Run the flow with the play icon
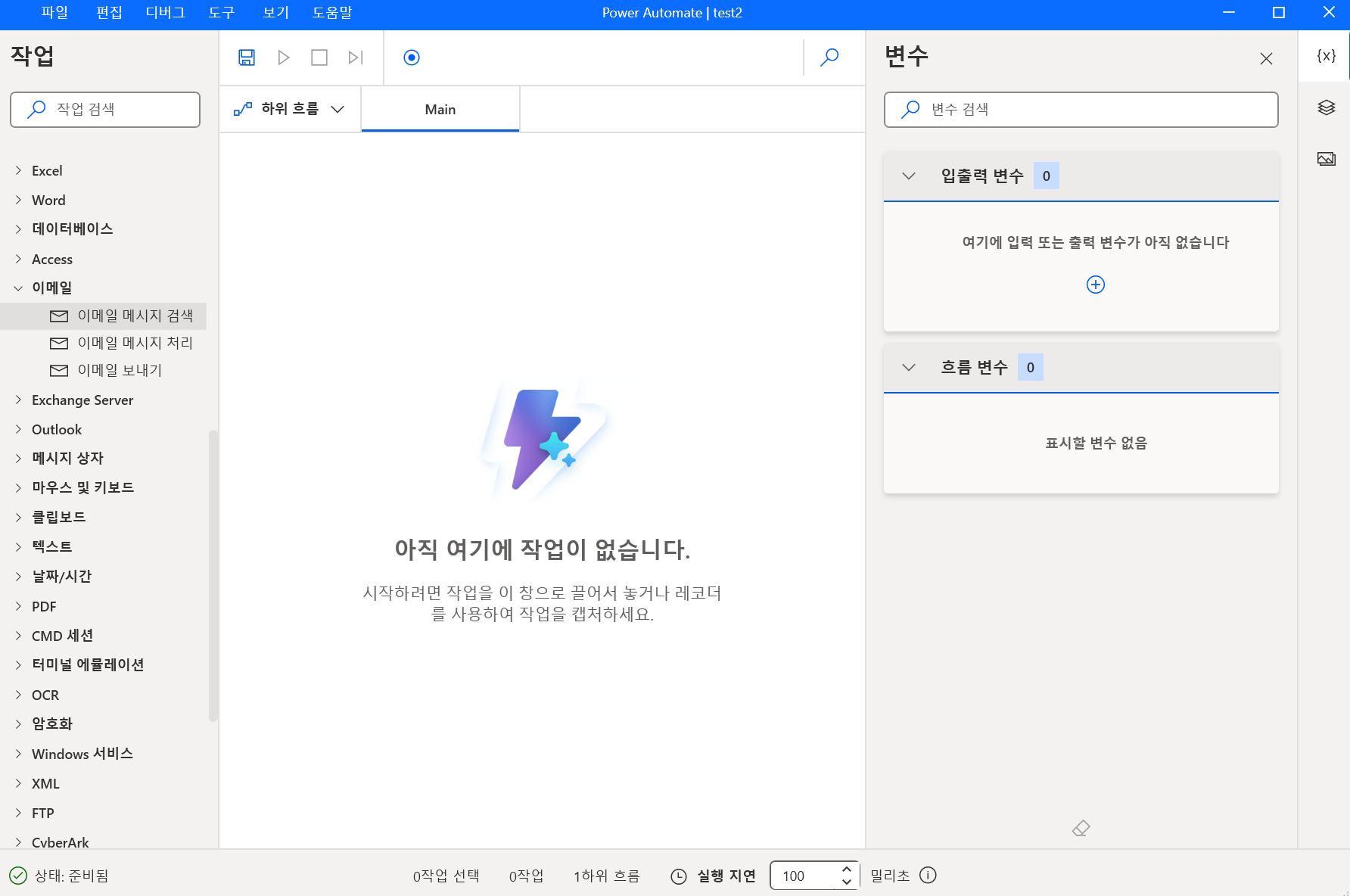Viewport: 1350px width, 896px height. click(x=284, y=58)
